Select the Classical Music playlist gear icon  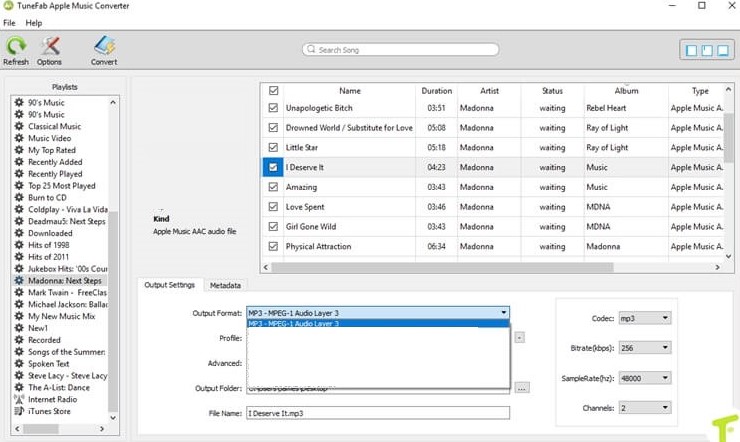pos(19,126)
